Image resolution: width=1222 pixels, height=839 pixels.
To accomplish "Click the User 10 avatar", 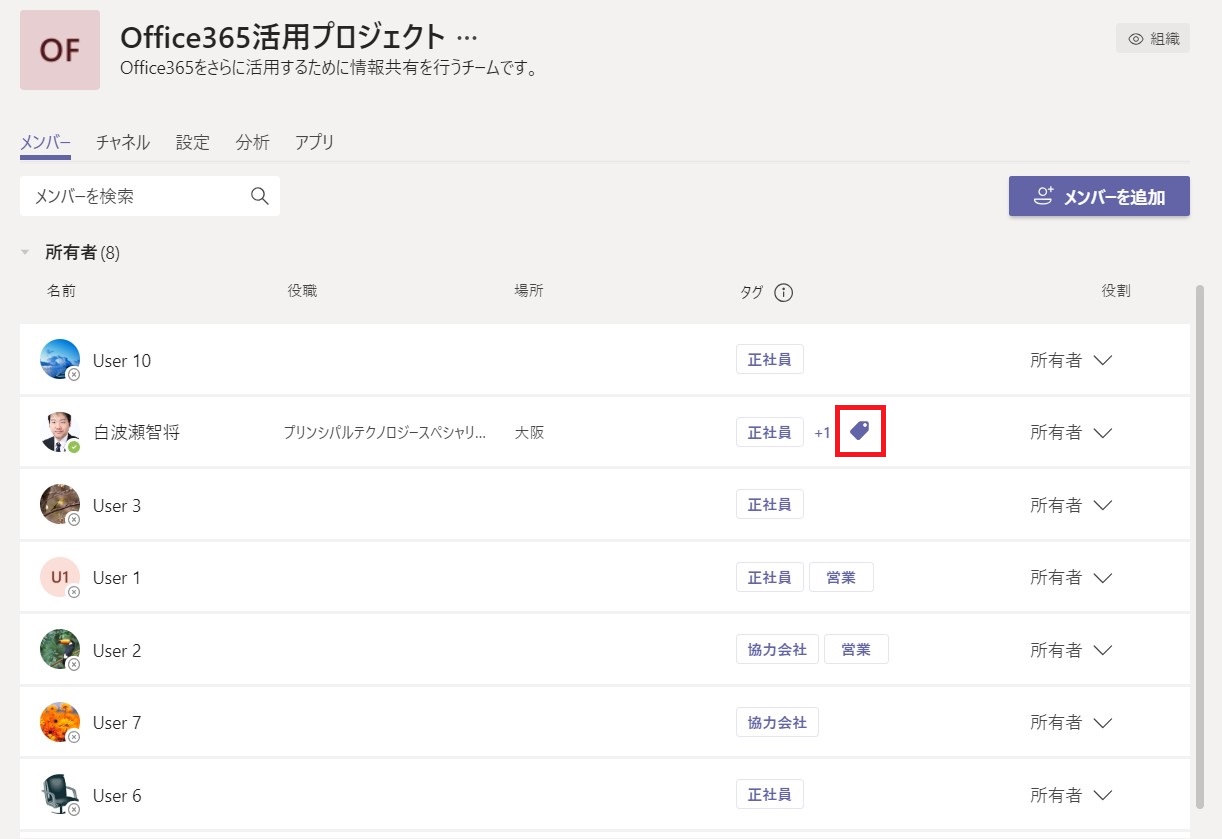I will point(60,360).
